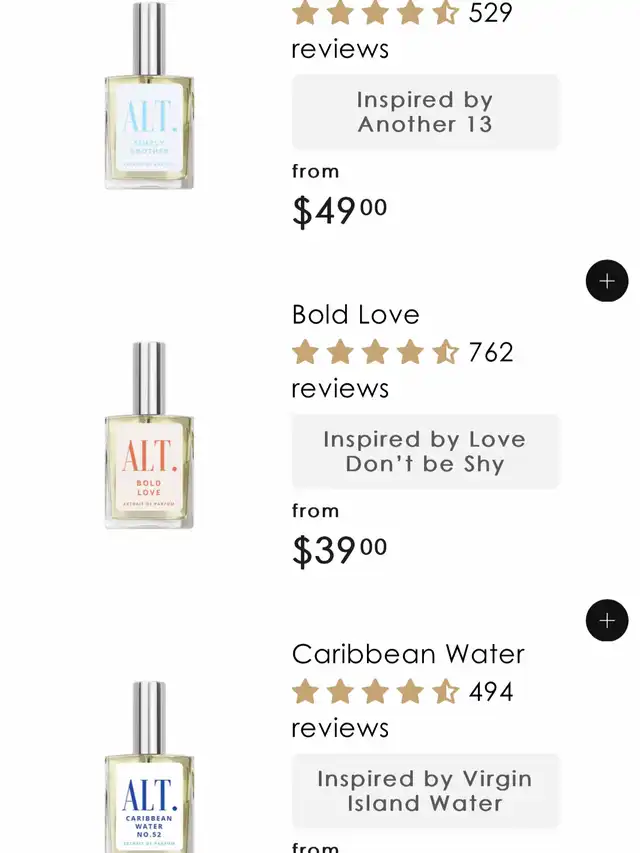The width and height of the screenshot is (640, 853).
Task: Click the half-filled star beside 494
Action: click(x=444, y=692)
